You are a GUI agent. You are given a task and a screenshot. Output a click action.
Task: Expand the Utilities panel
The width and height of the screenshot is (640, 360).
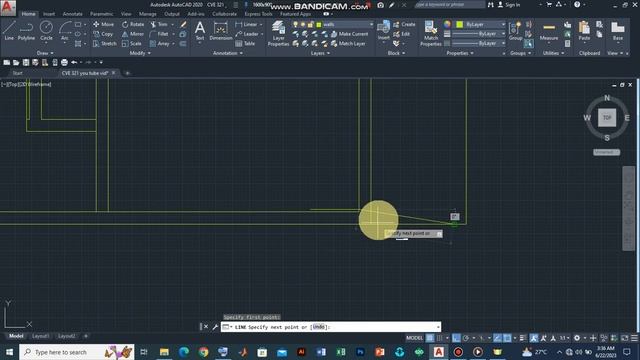coord(553,53)
